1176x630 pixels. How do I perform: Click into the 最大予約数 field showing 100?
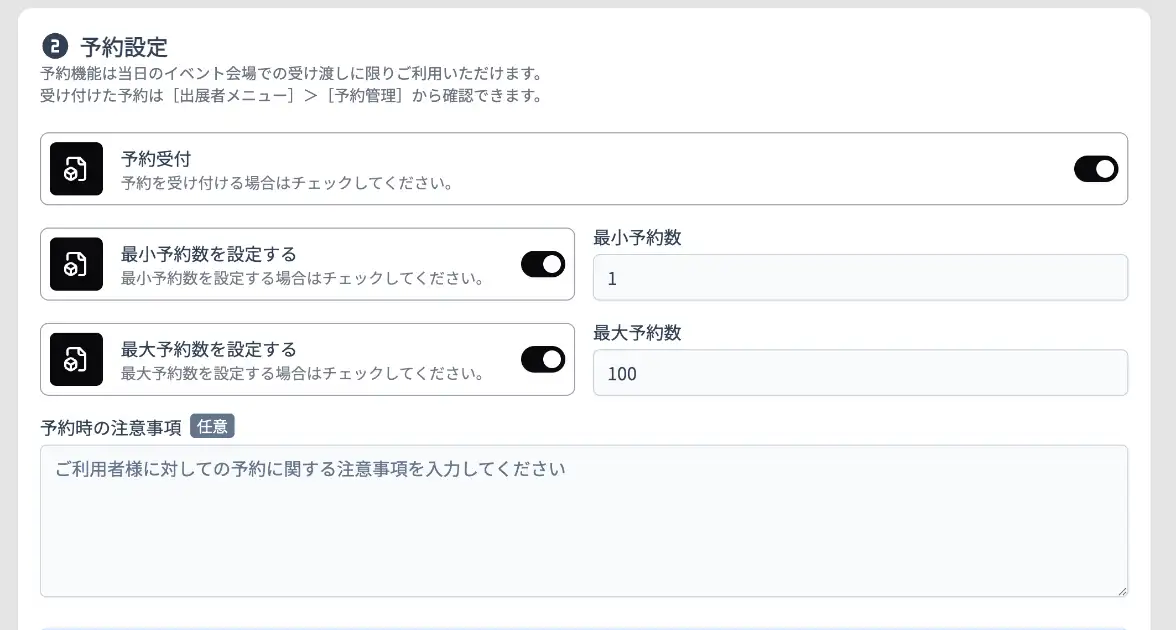[860, 373]
